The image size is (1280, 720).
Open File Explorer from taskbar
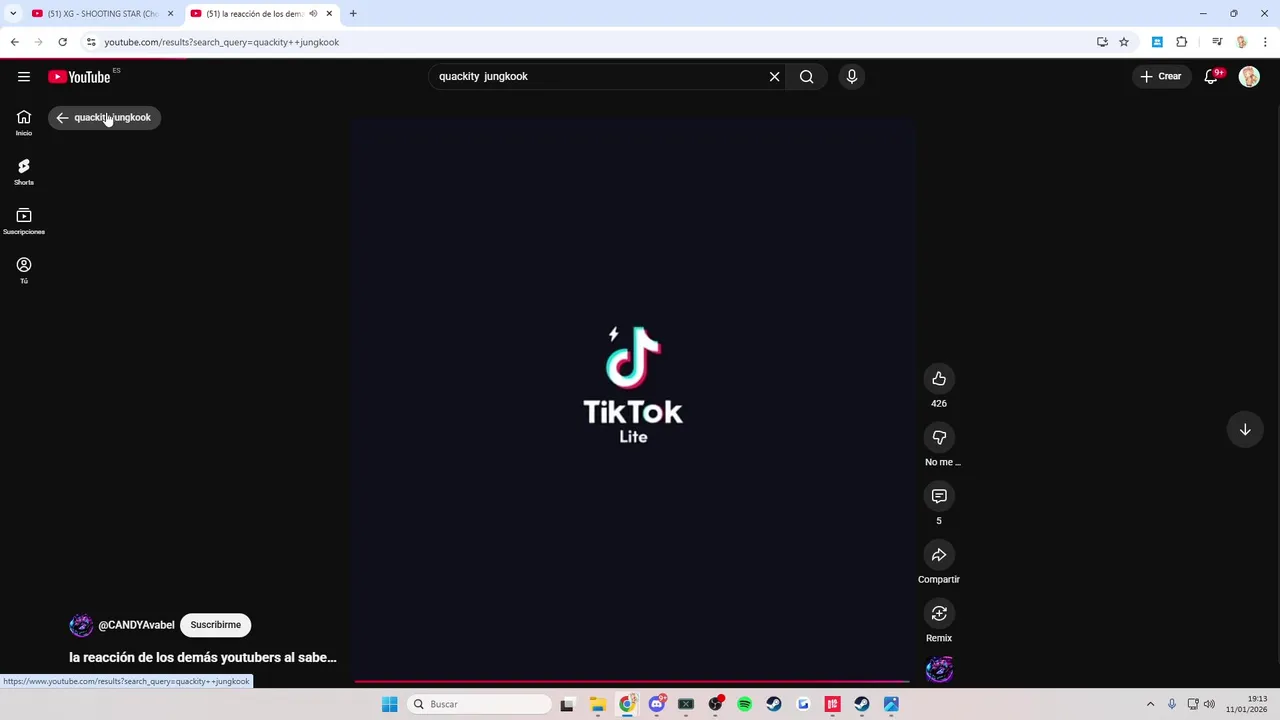coord(597,704)
